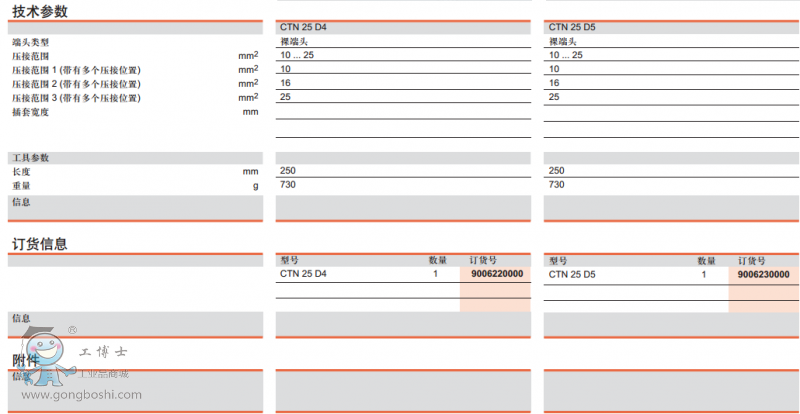Select the 端头类型 row label
The width and height of the screenshot is (800, 414).
(30, 42)
